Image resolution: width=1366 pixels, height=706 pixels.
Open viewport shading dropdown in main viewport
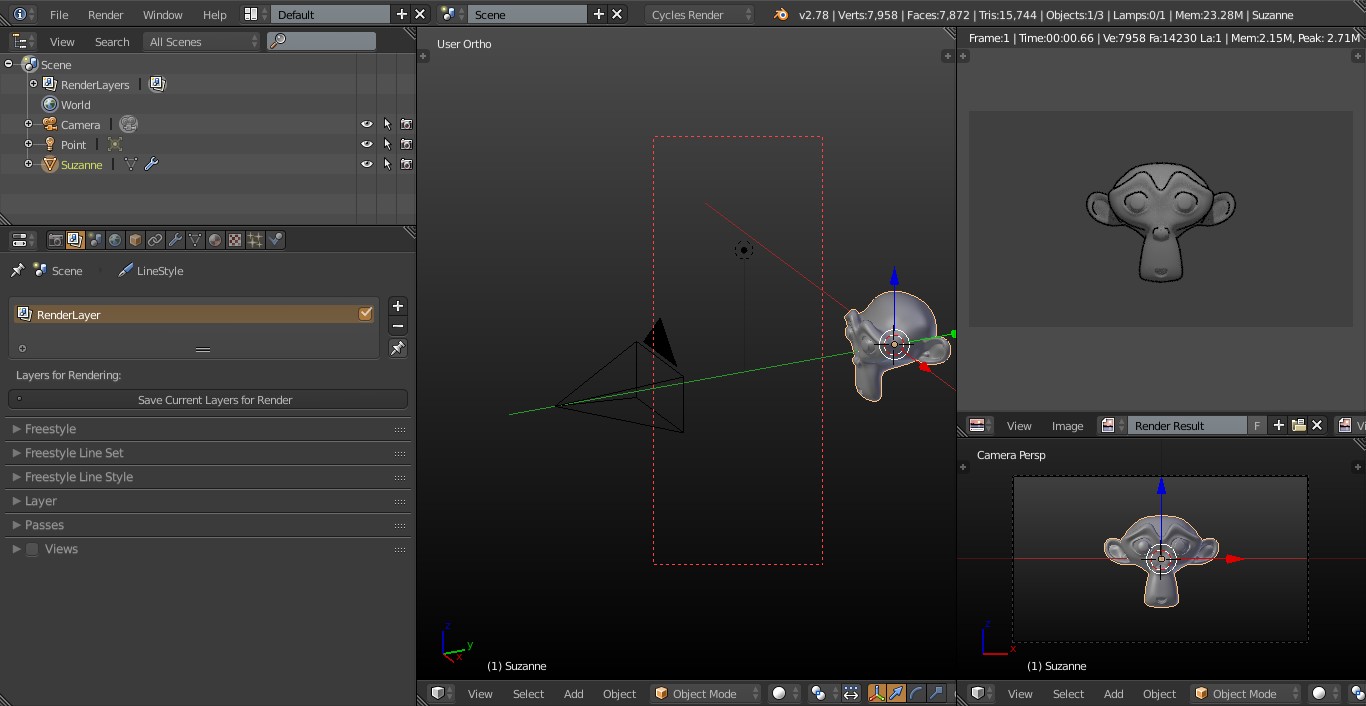pos(785,693)
